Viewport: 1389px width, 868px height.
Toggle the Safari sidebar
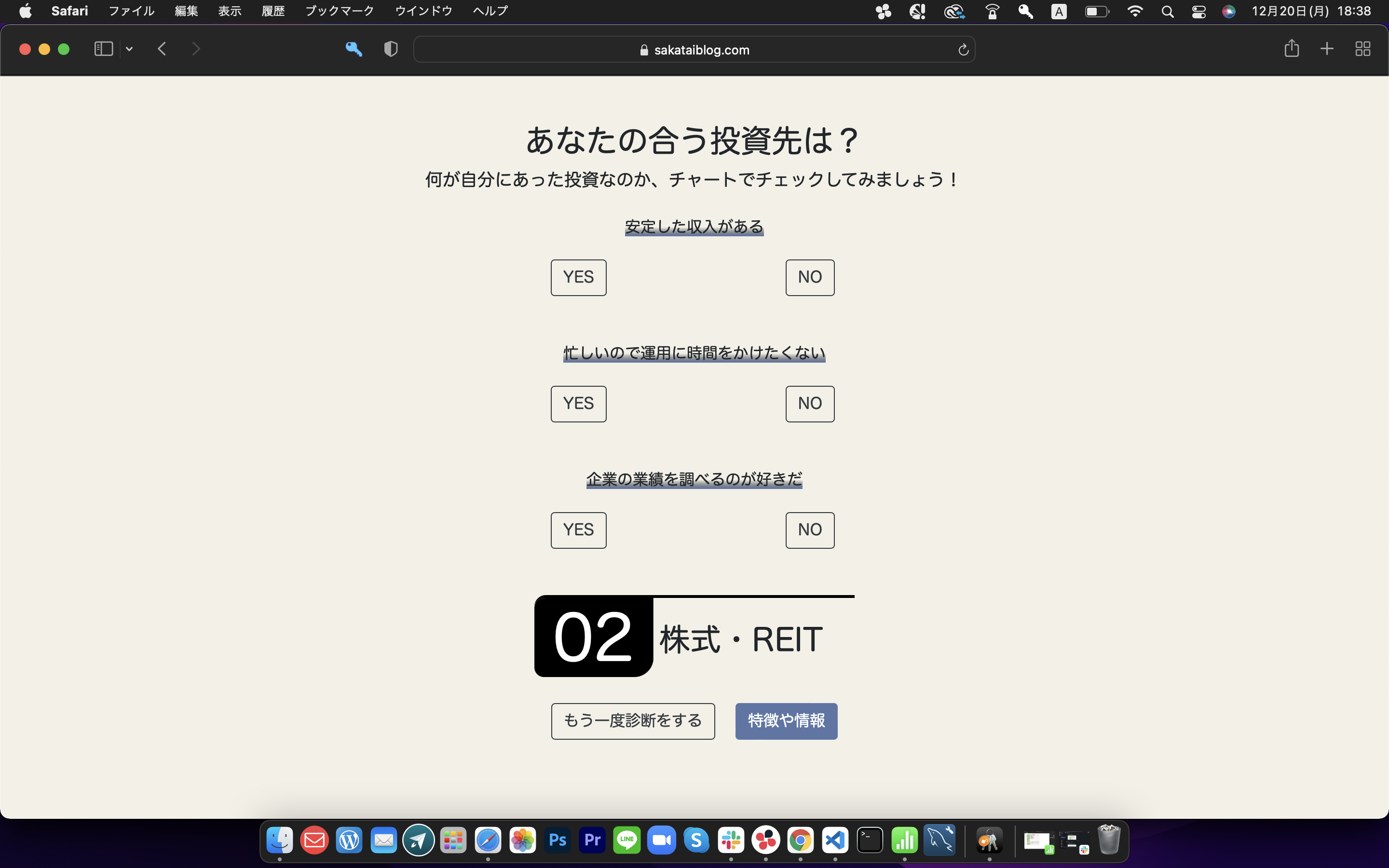(103, 49)
